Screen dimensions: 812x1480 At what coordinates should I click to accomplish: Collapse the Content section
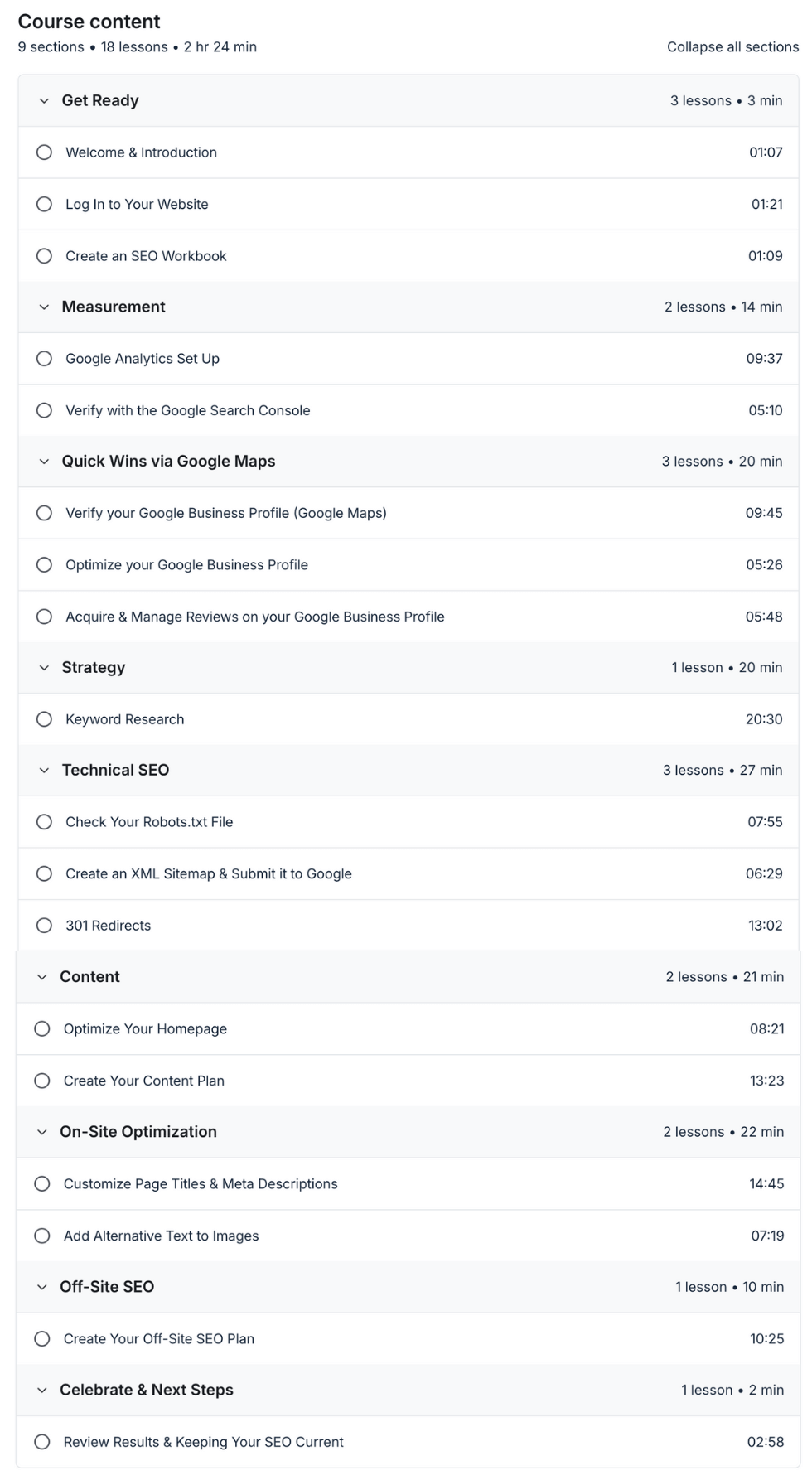pyautogui.click(x=44, y=976)
